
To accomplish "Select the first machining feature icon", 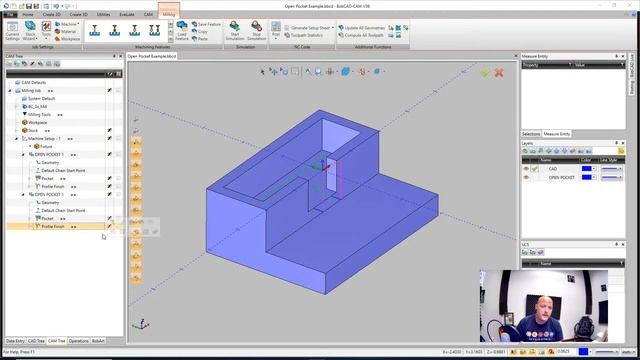I will pos(95,31).
